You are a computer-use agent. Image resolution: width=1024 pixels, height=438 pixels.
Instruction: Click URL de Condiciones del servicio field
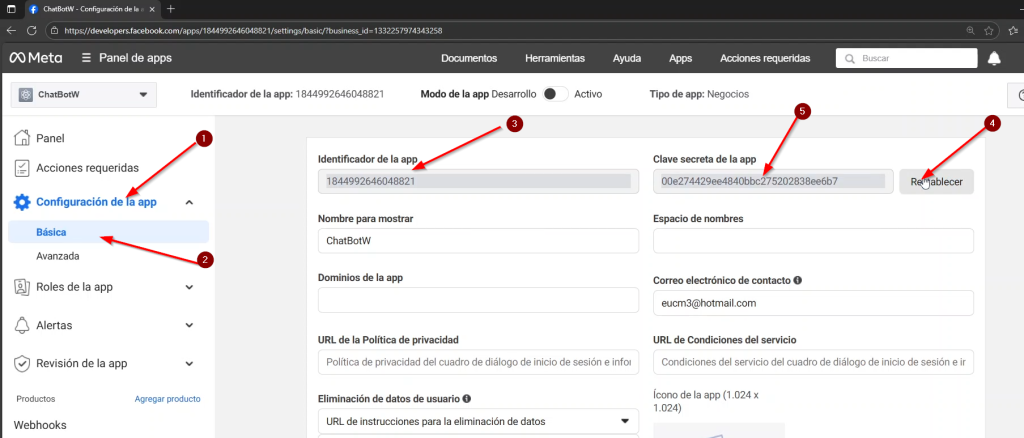(813, 362)
